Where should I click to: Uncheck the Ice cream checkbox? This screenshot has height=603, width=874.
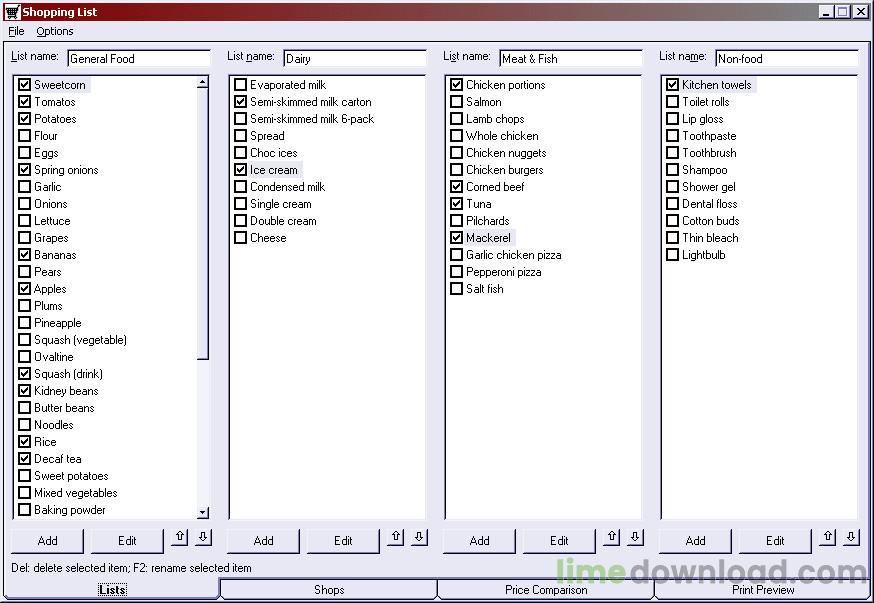coord(241,170)
